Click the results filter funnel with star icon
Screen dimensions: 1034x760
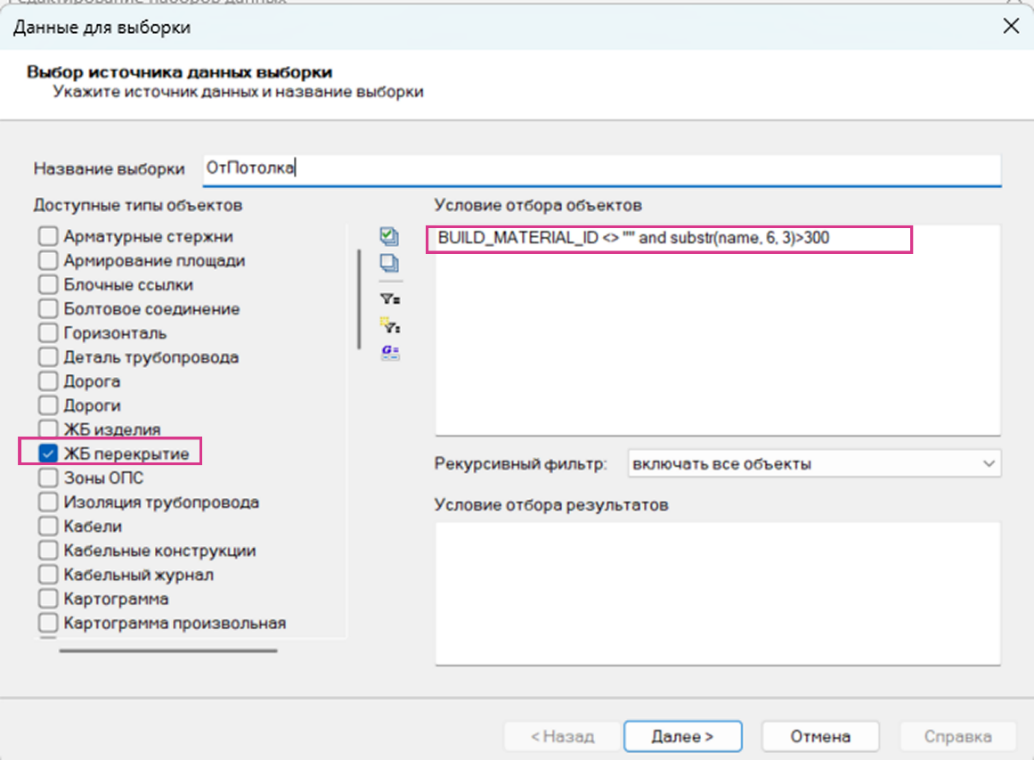tap(389, 325)
